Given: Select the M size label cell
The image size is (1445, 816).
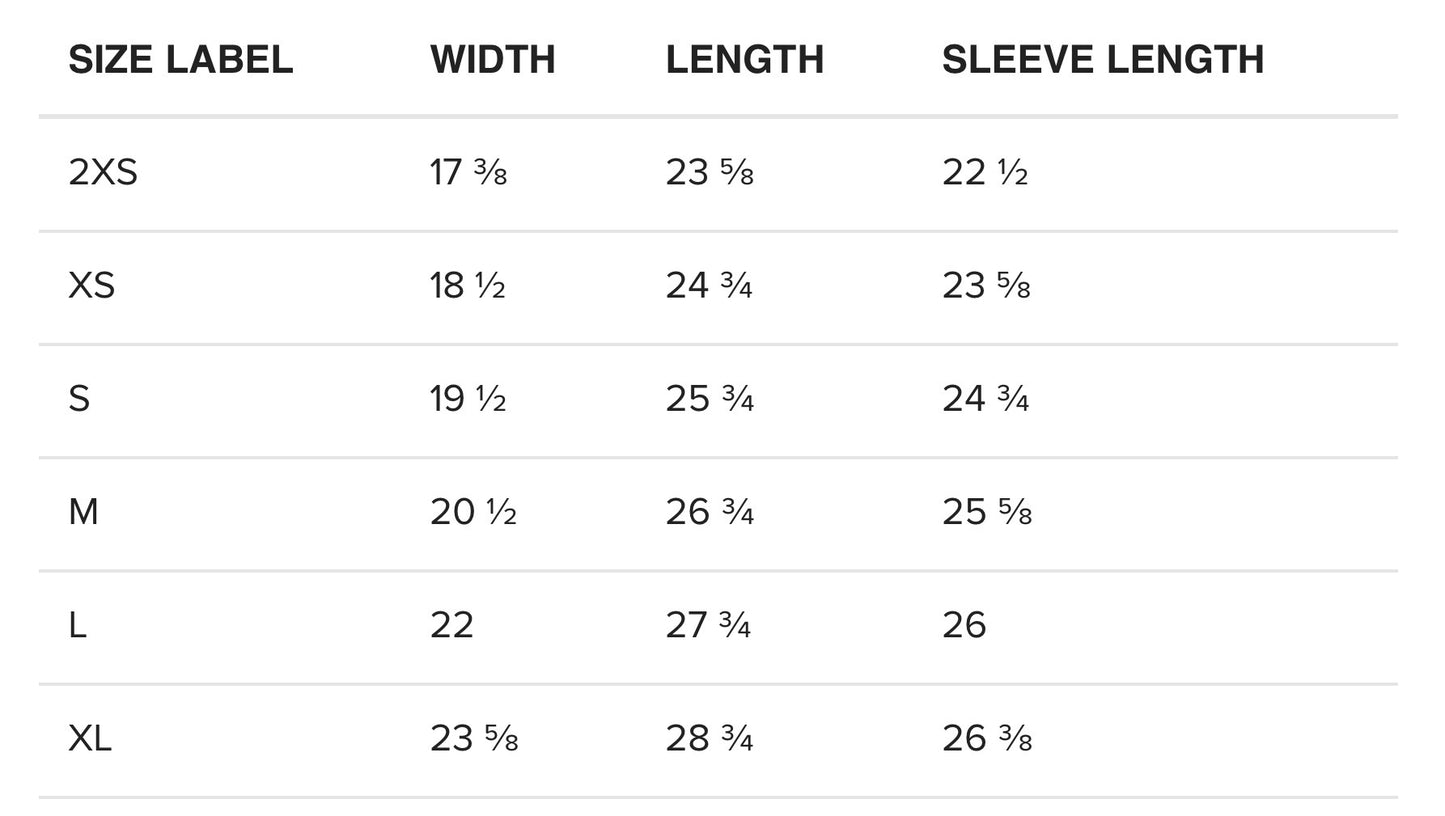Looking at the screenshot, I should coord(83,512).
